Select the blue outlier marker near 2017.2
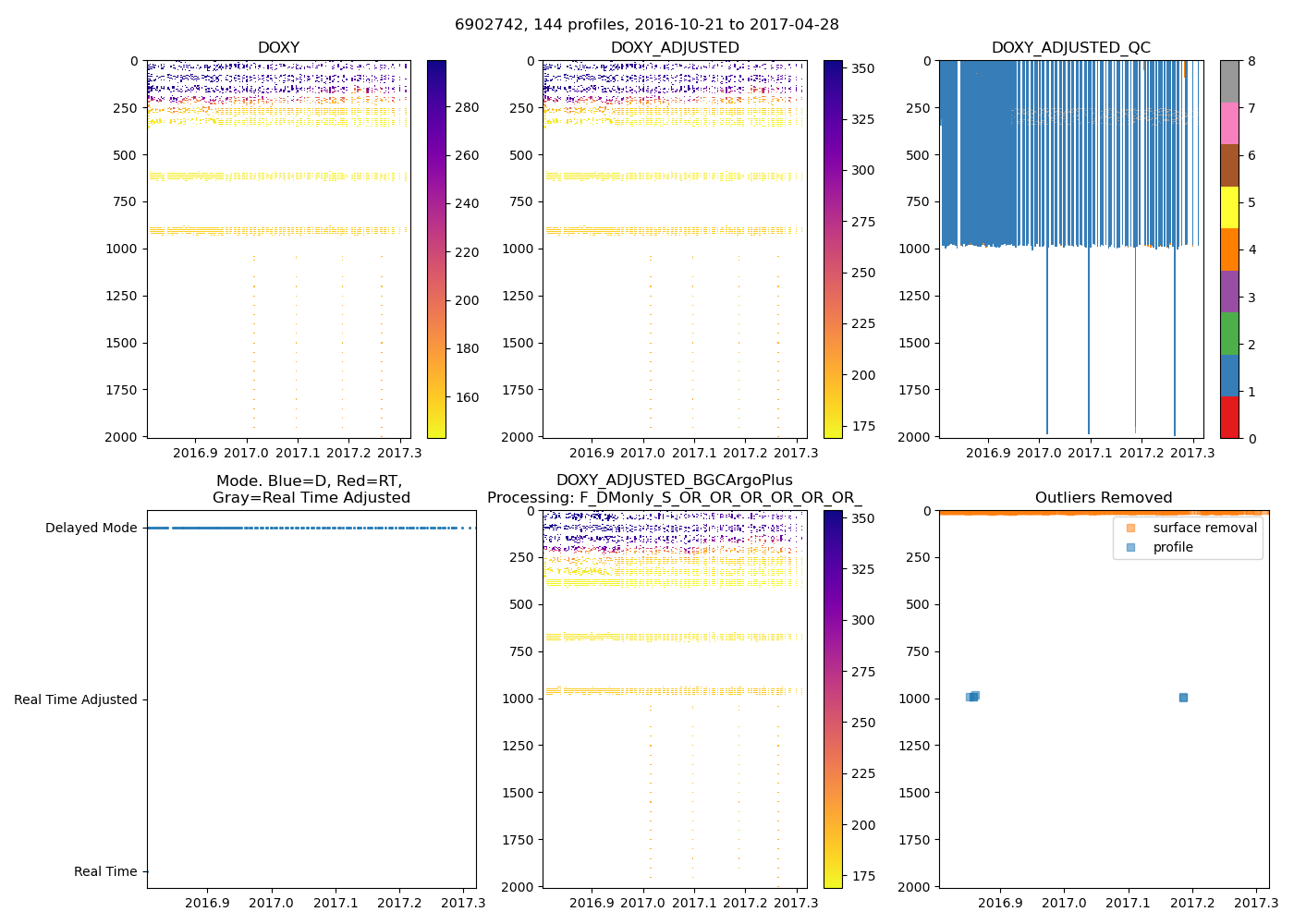1294x924 pixels. [1183, 698]
